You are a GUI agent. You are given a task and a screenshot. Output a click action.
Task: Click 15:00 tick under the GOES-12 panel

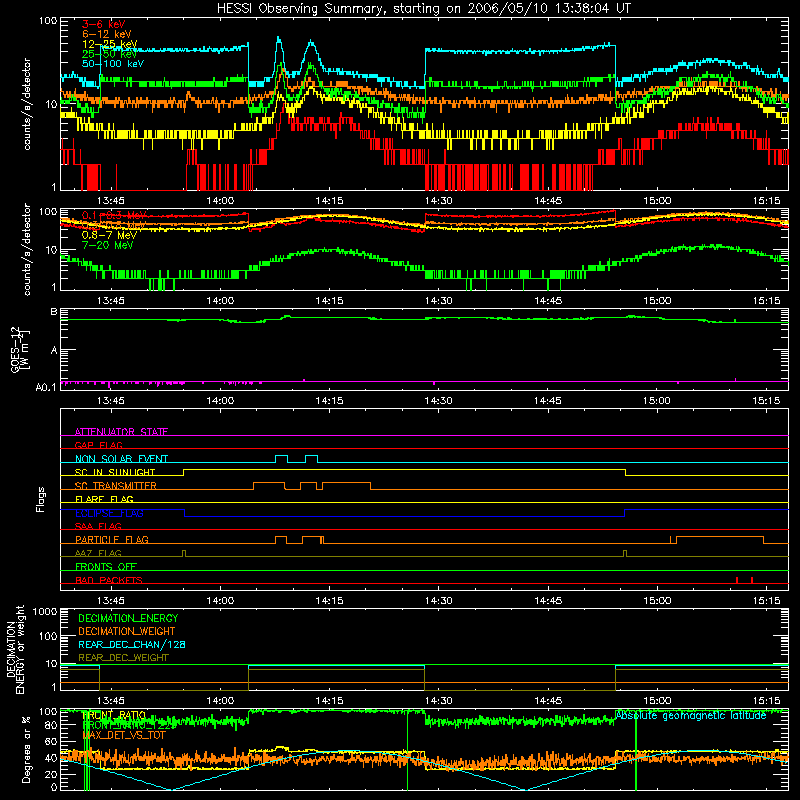[657, 401]
